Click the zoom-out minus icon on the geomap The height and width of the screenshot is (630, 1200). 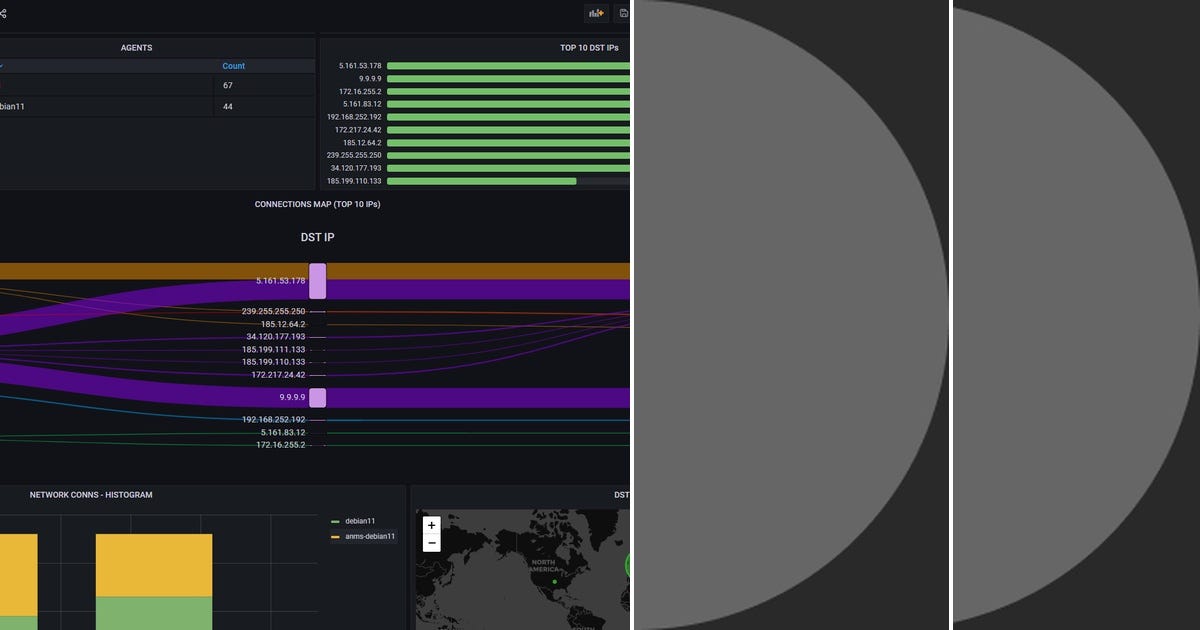coord(431,542)
